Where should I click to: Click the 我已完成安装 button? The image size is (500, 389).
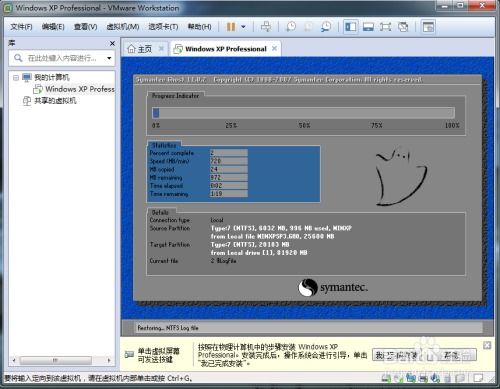[397, 355]
